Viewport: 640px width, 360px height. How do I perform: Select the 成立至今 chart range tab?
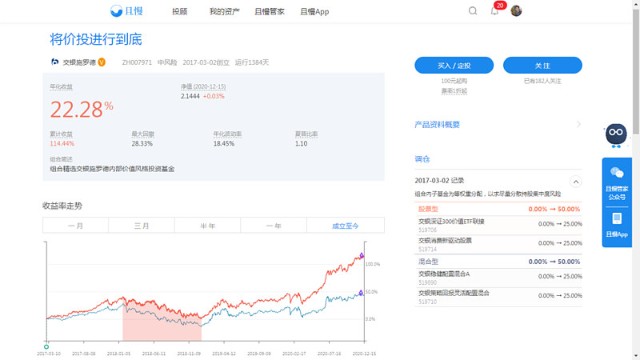[x=345, y=225]
